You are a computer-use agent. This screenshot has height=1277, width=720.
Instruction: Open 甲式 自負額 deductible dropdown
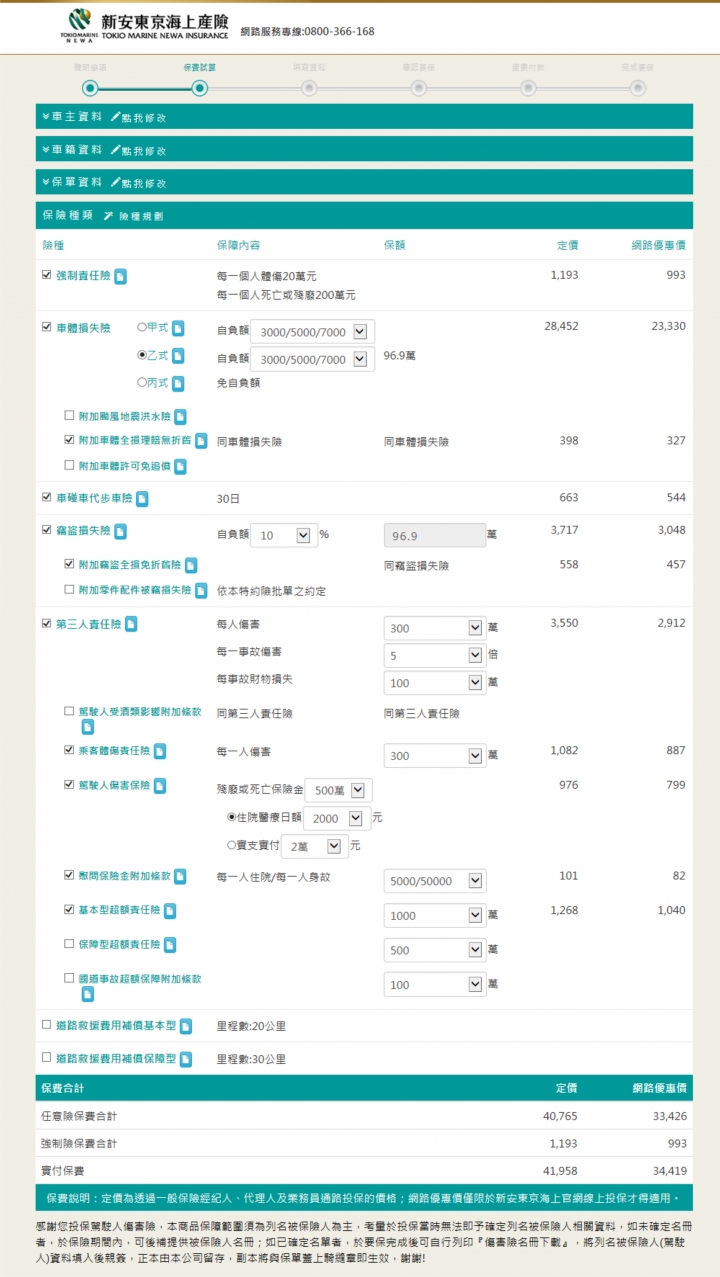point(312,331)
